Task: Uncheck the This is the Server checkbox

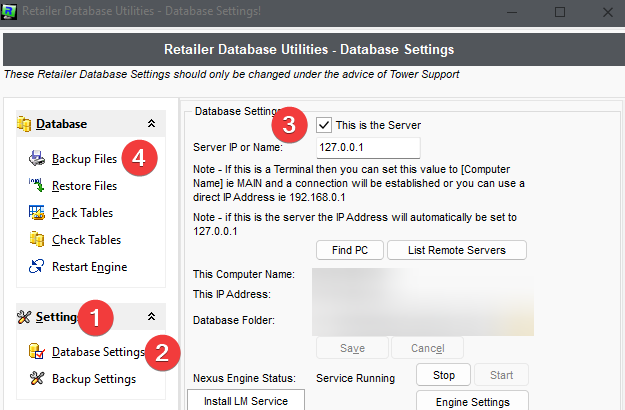Action: tap(323, 125)
